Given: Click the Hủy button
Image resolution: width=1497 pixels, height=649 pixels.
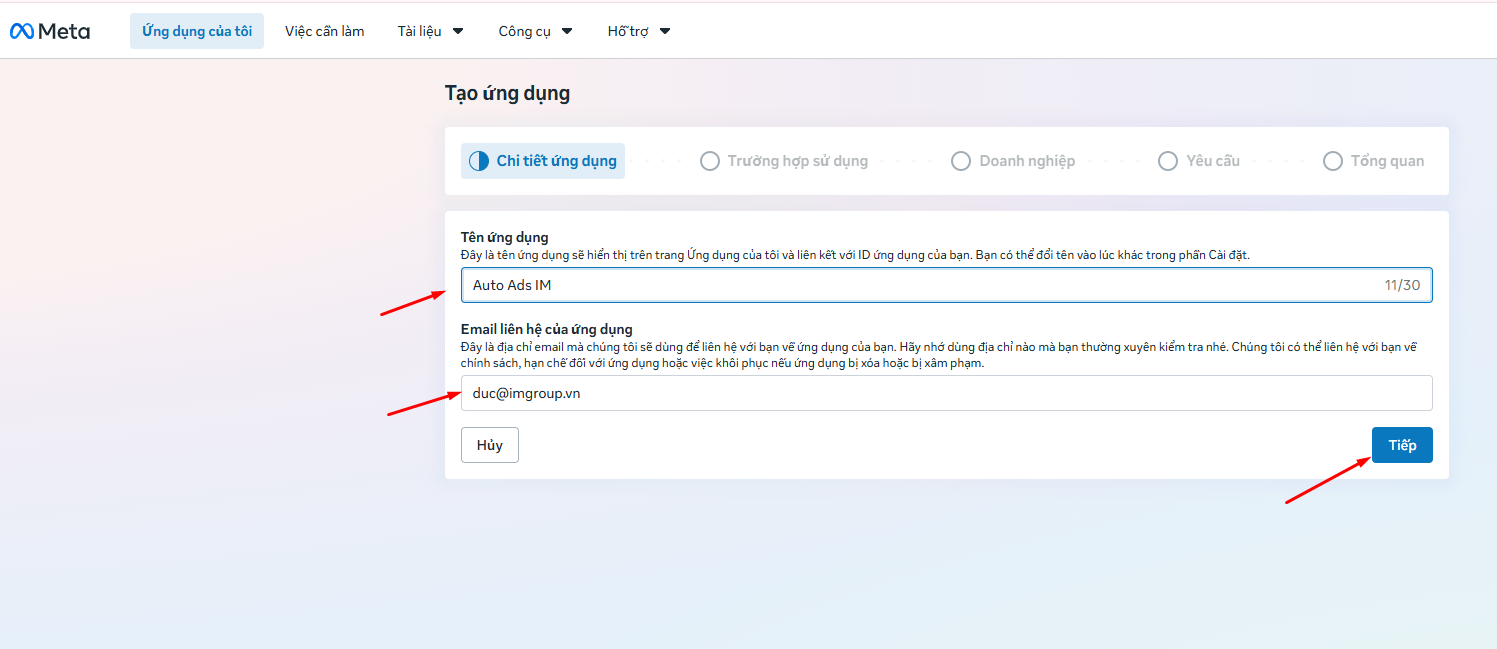Looking at the screenshot, I should (x=490, y=445).
